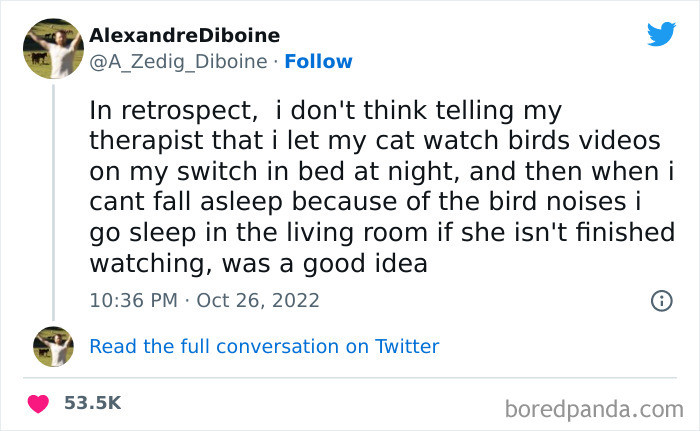Open the AlexandreDiboine display name

click(x=185, y=36)
